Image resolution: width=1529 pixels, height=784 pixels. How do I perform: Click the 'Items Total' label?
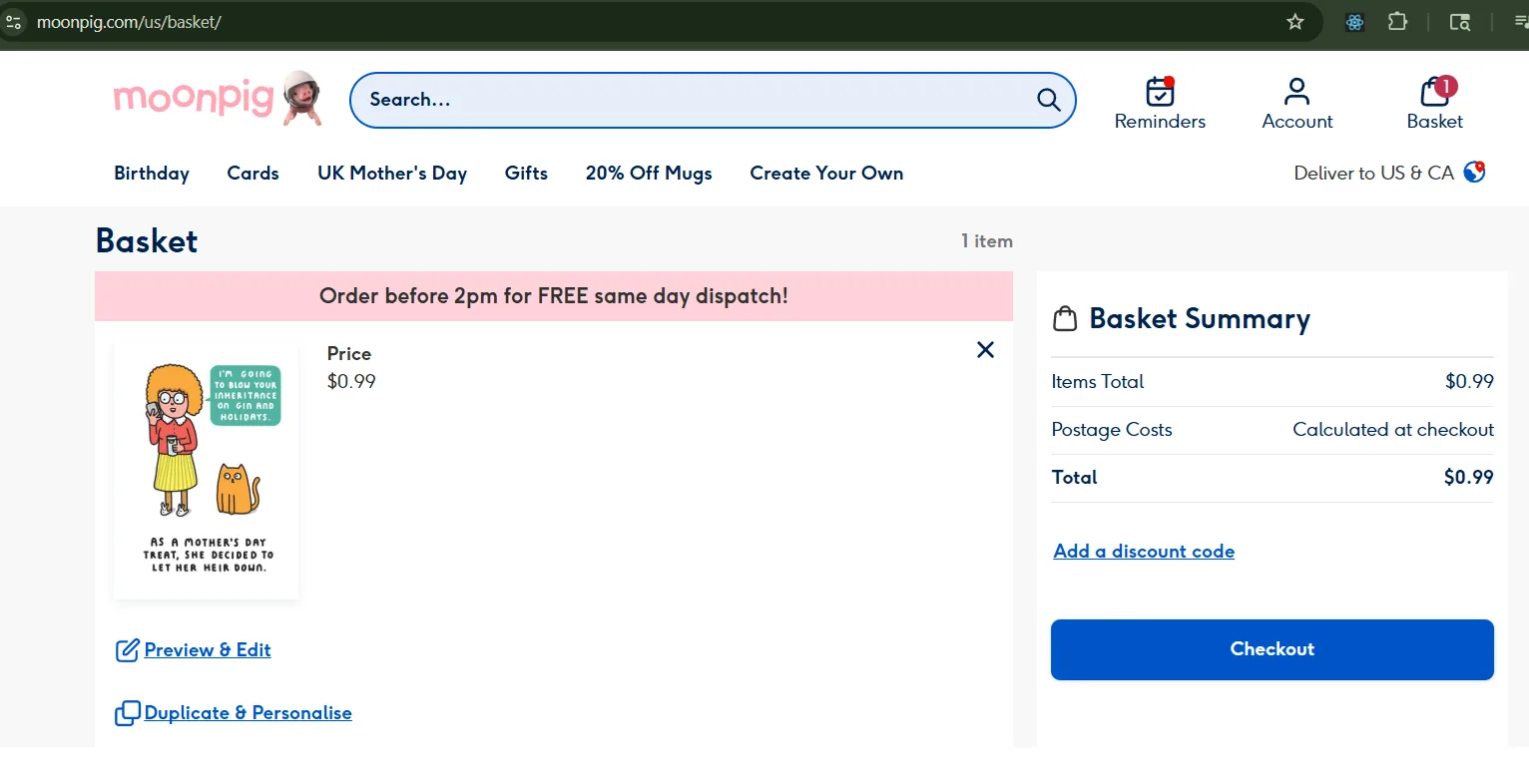[1098, 382]
